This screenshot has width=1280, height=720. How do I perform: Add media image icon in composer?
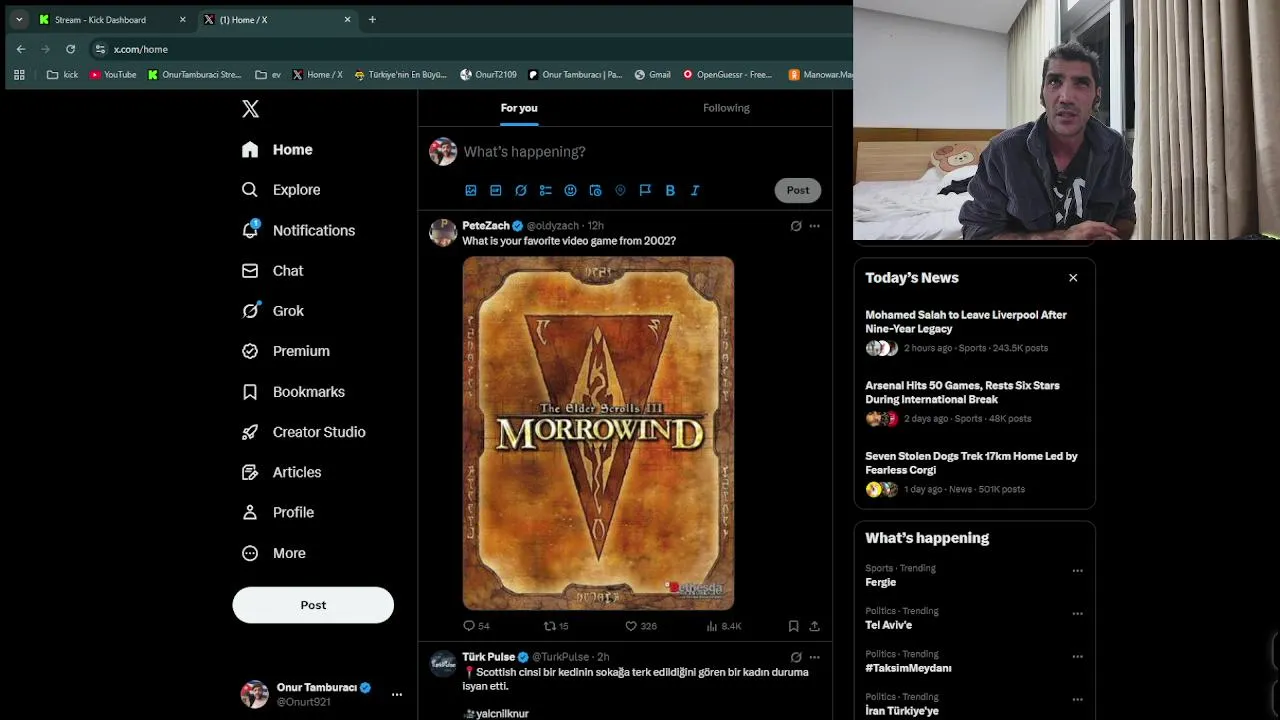click(471, 190)
